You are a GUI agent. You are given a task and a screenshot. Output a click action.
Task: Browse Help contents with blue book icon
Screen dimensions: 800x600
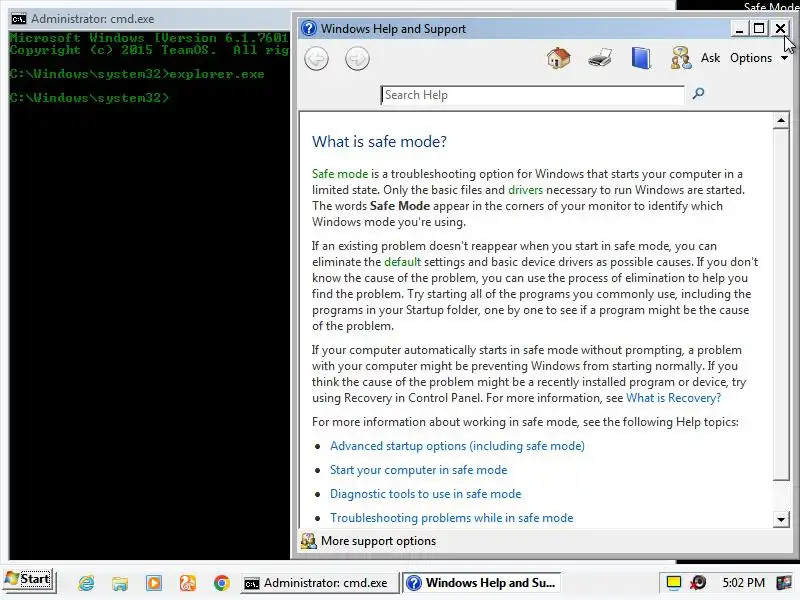641,58
